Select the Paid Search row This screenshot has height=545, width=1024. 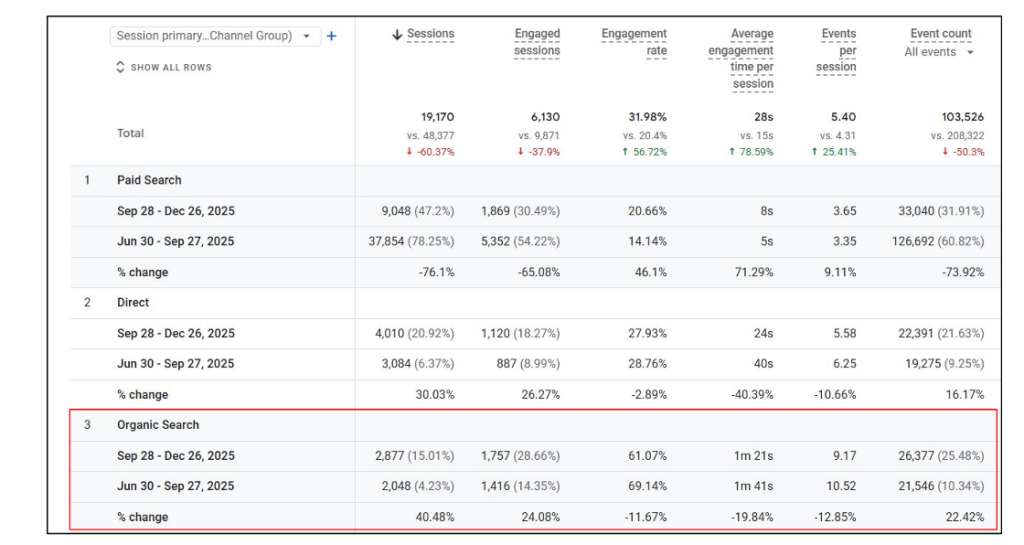[x=149, y=180]
